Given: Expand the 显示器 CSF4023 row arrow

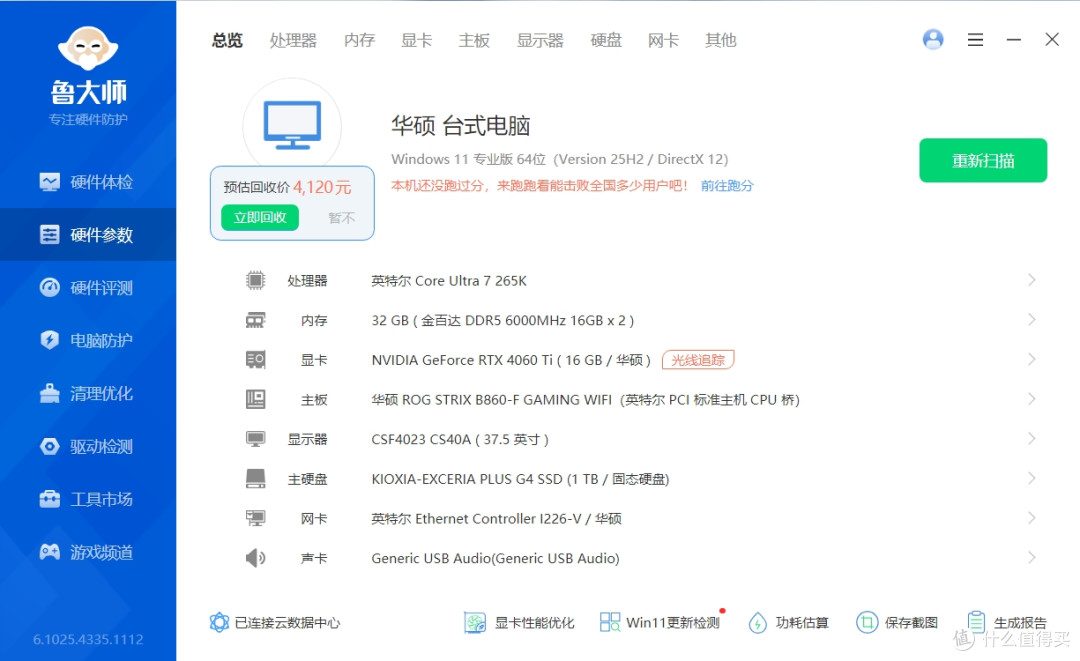Looking at the screenshot, I should pos(1031,439).
